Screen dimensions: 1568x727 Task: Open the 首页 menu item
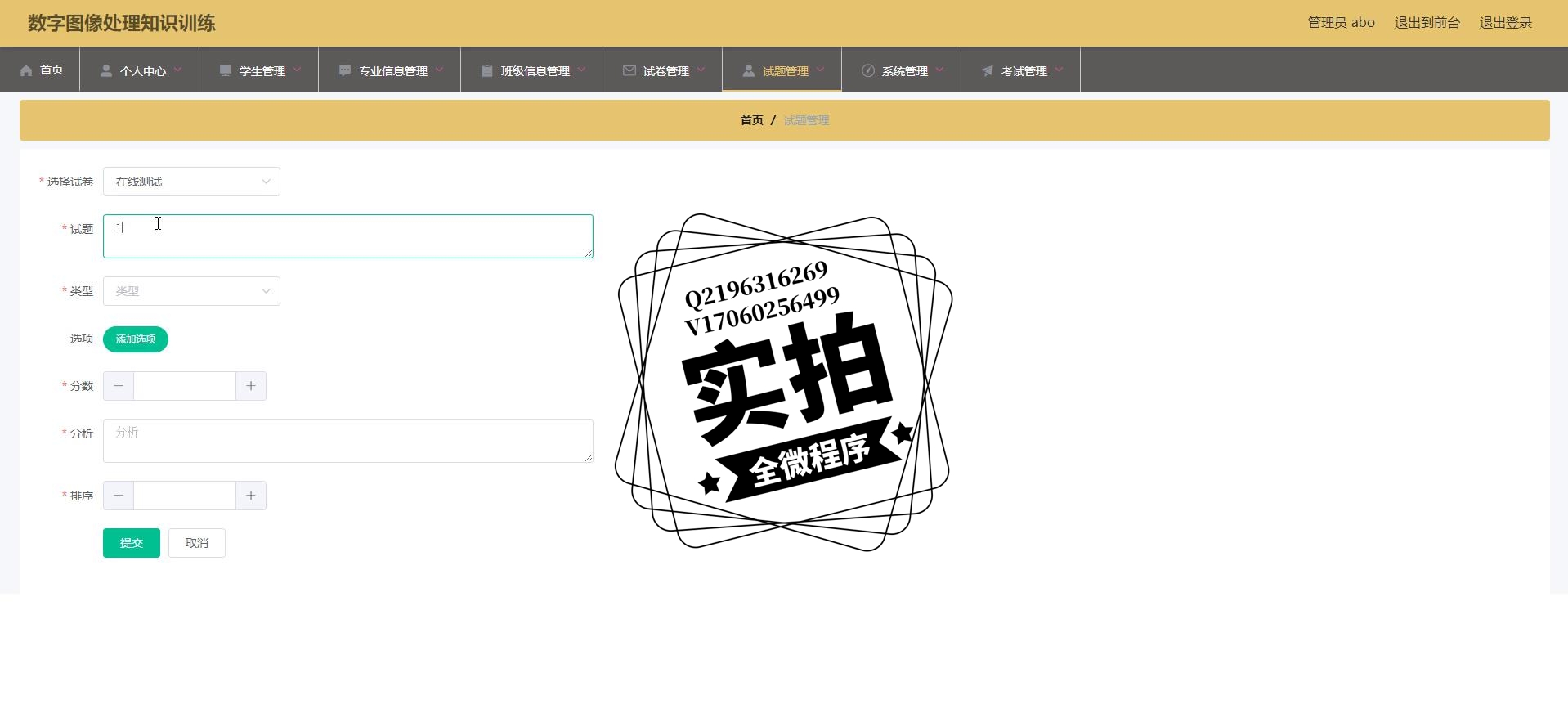click(x=40, y=70)
